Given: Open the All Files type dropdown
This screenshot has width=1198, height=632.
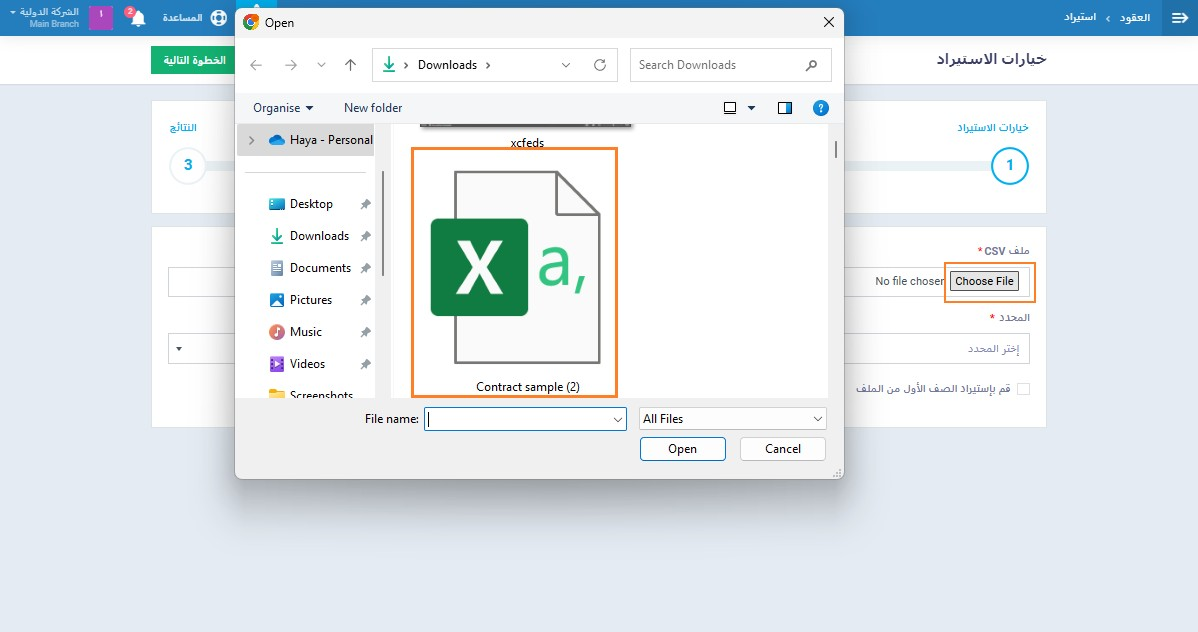Looking at the screenshot, I should (x=733, y=419).
